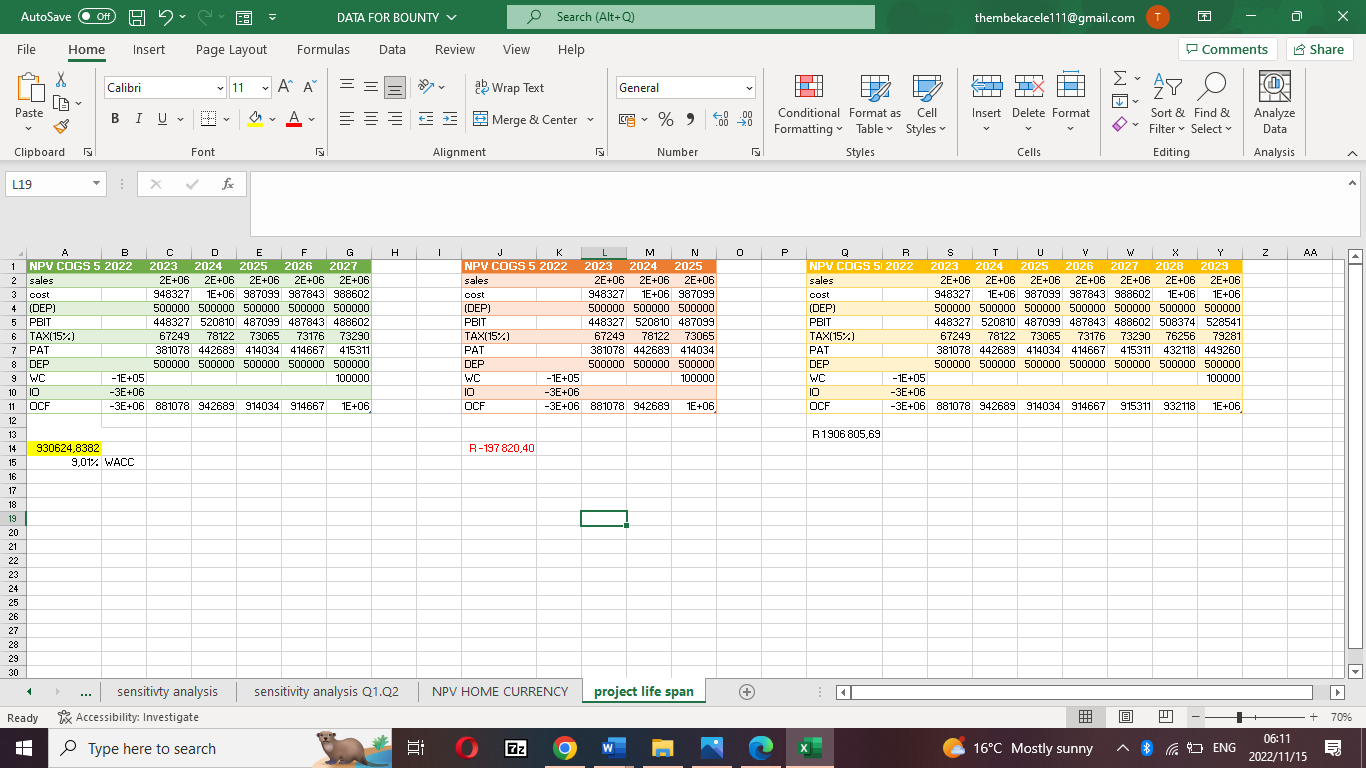Apply bold formatting from the Font group

[114, 118]
